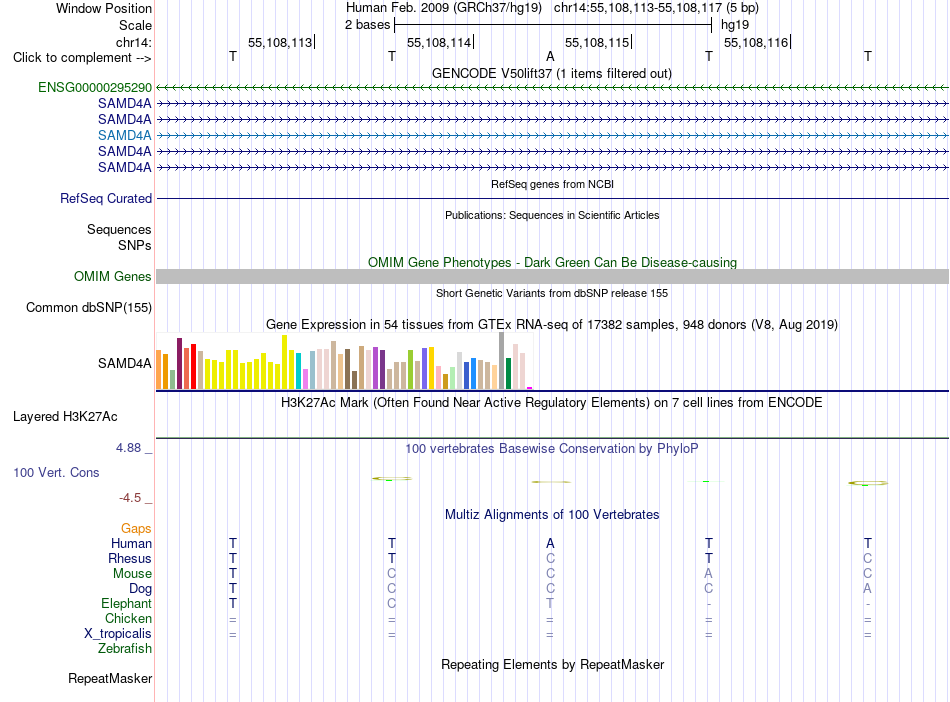Click the SAMD4A label beside the GTEx chart

click(x=125, y=363)
